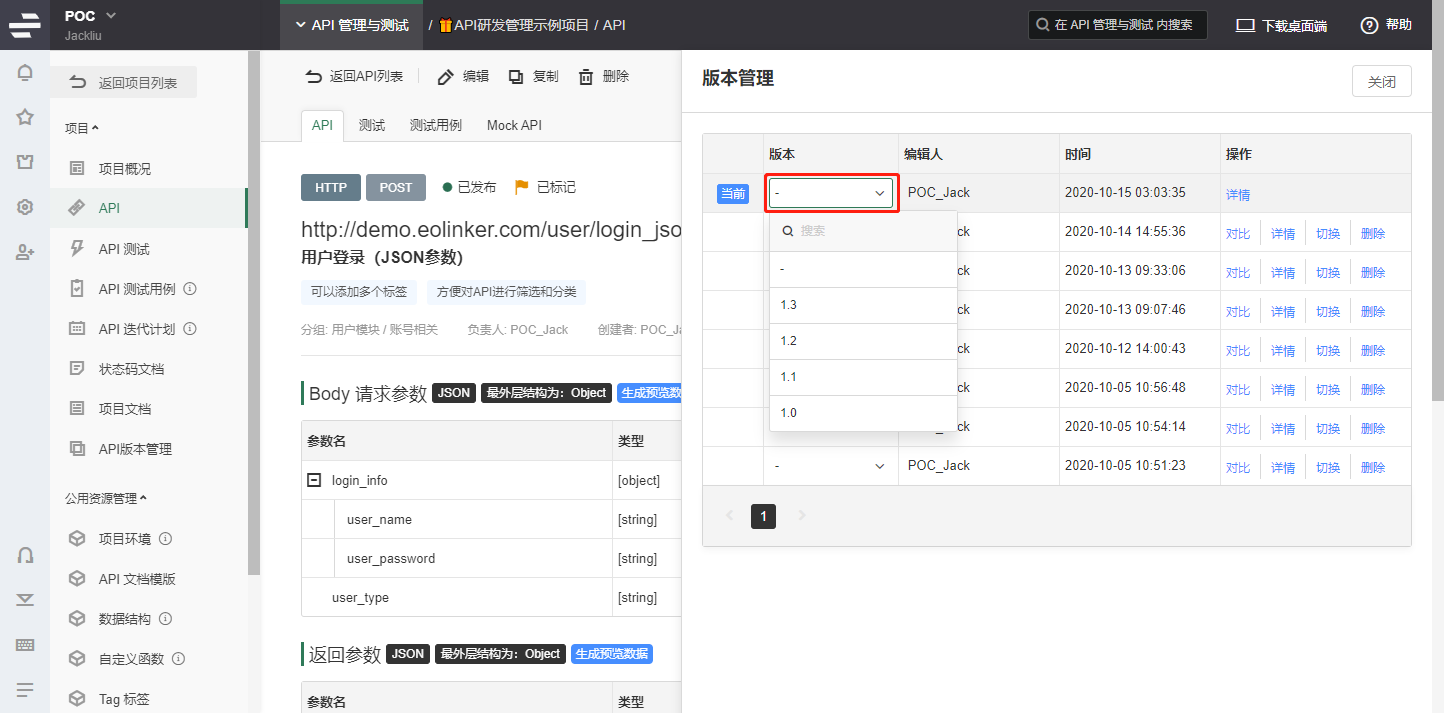Switch to the Mock API tab

coord(514,125)
